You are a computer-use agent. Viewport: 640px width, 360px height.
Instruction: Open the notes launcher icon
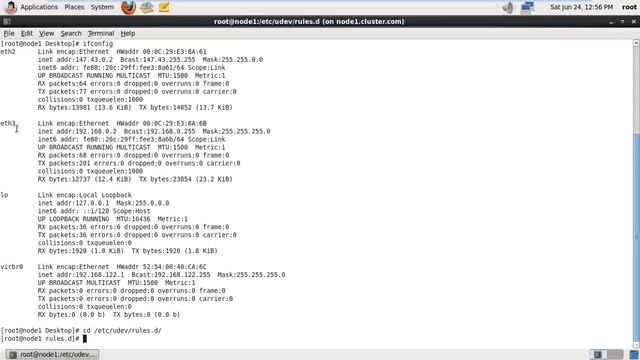coord(164,7)
